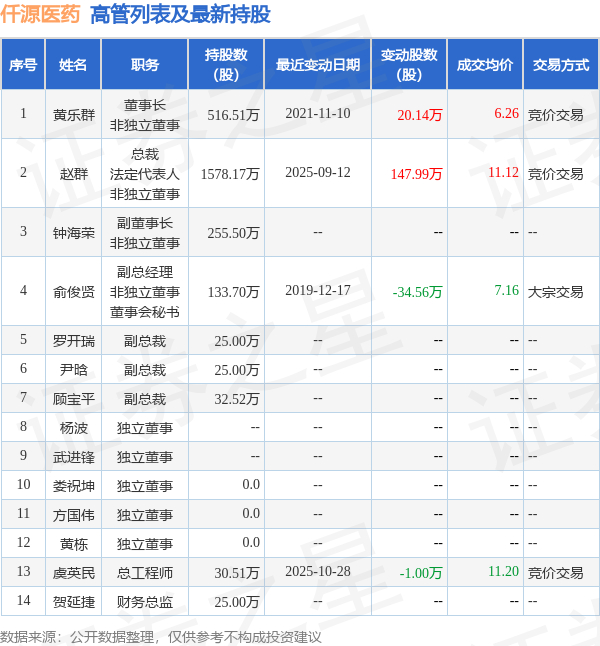This screenshot has height=646, width=600.
Task: Click the holding value 133.70万
Action: coord(233,292)
